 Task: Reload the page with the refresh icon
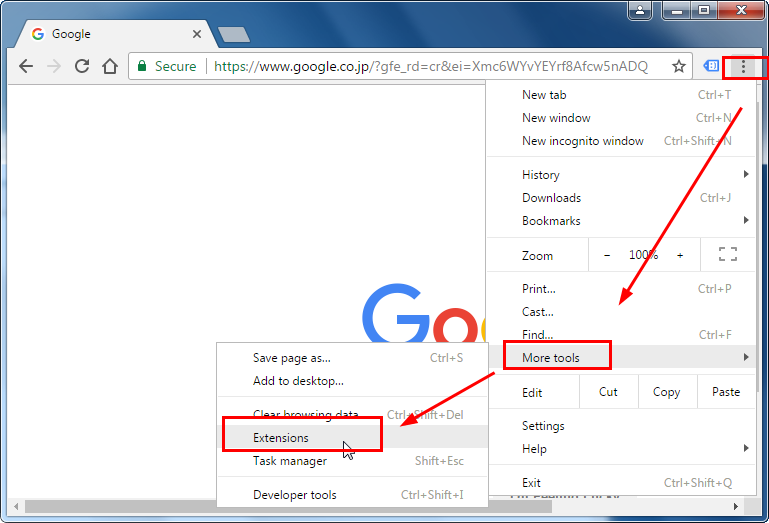[x=82, y=66]
